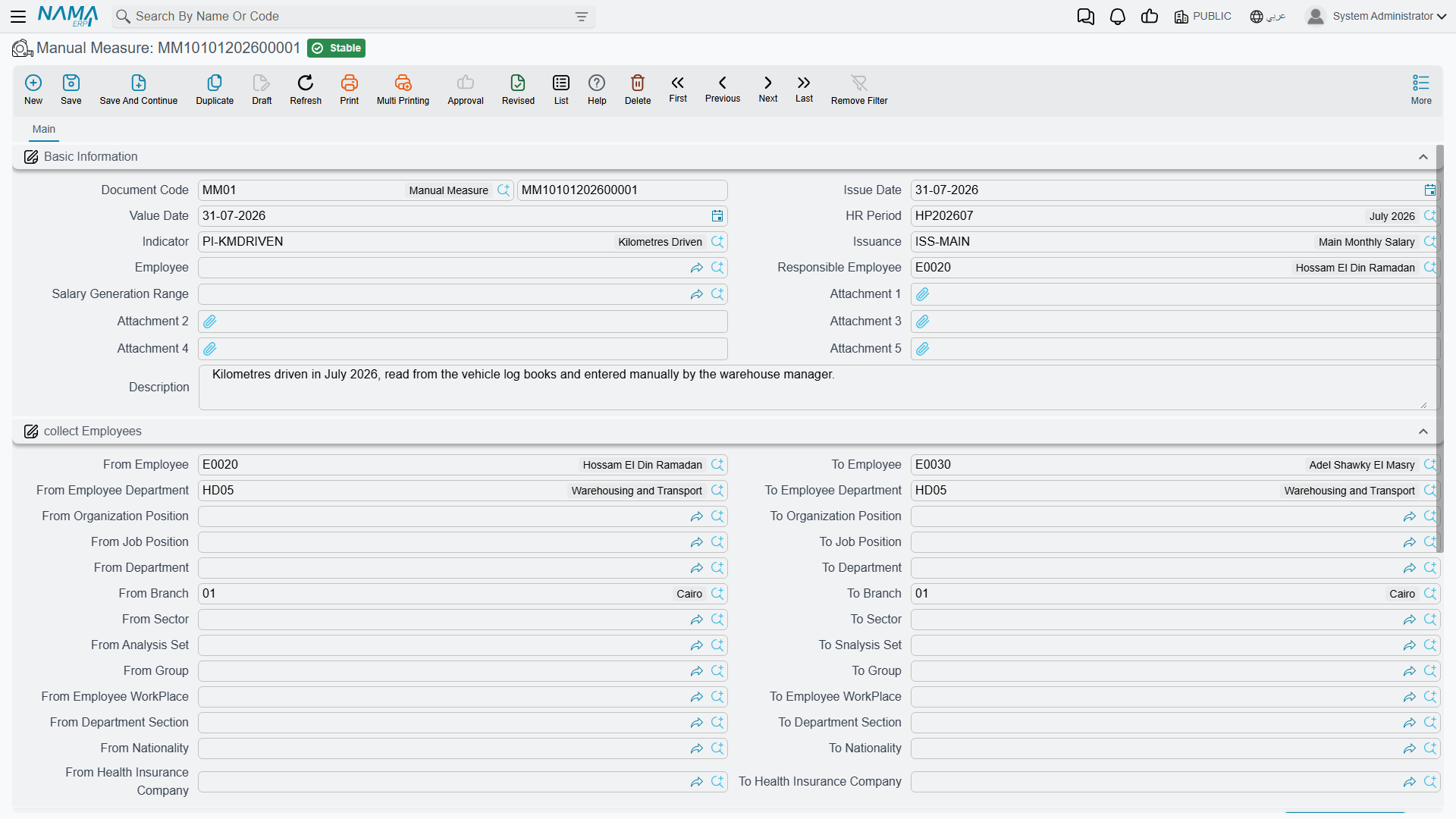Click the From Employee E0020 field
Viewport: 1456px width, 819px height.
[x=463, y=465]
